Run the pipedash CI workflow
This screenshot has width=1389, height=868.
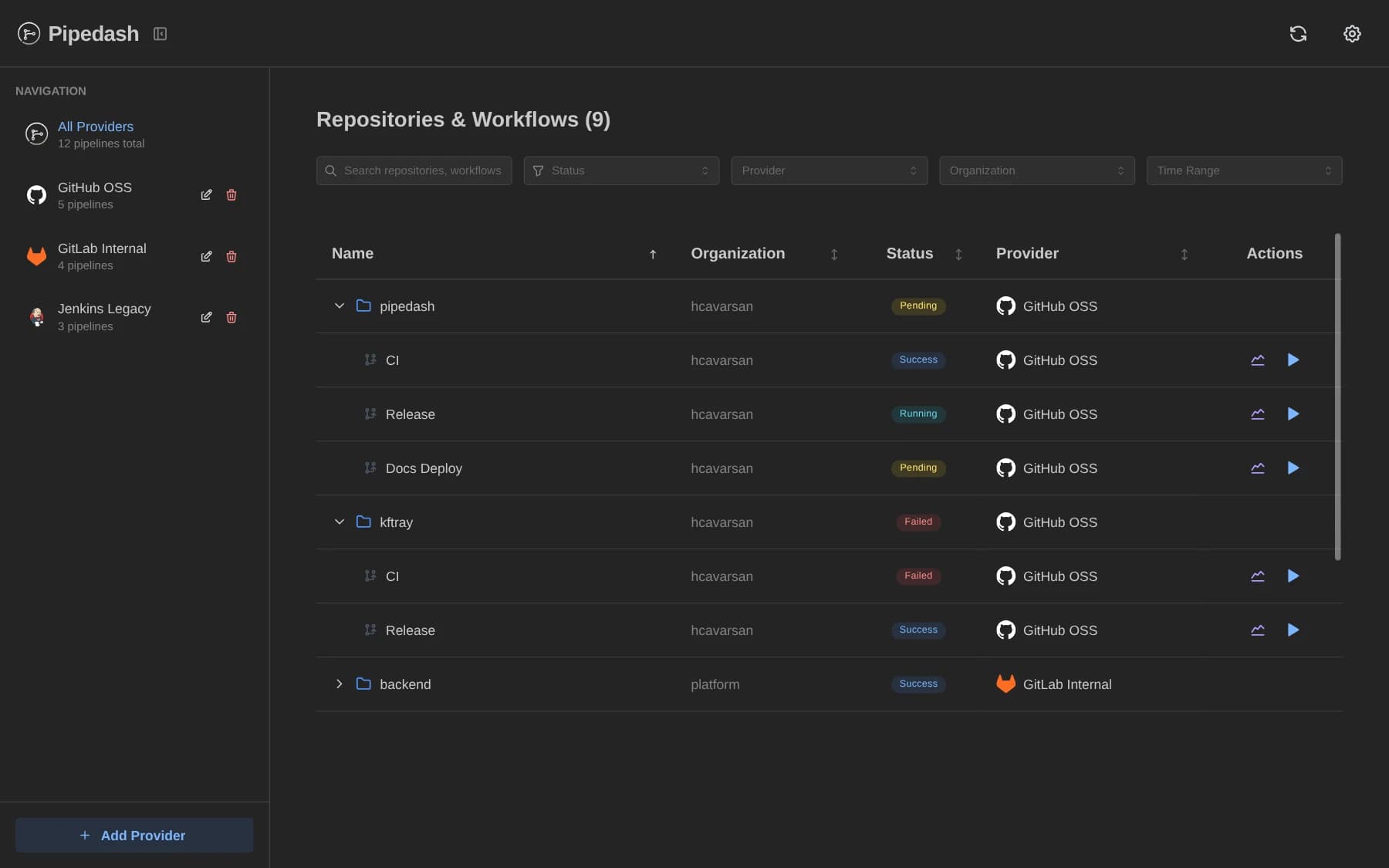click(x=1293, y=360)
